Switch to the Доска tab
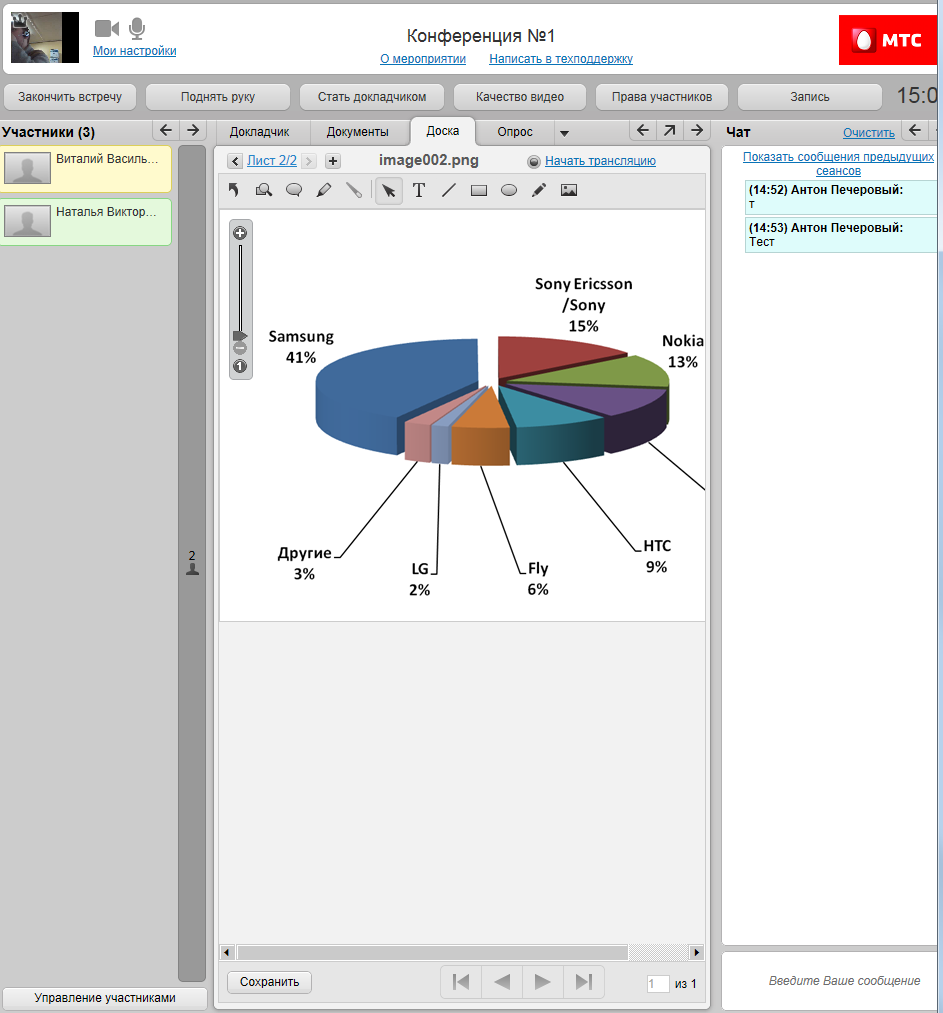 click(443, 131)
